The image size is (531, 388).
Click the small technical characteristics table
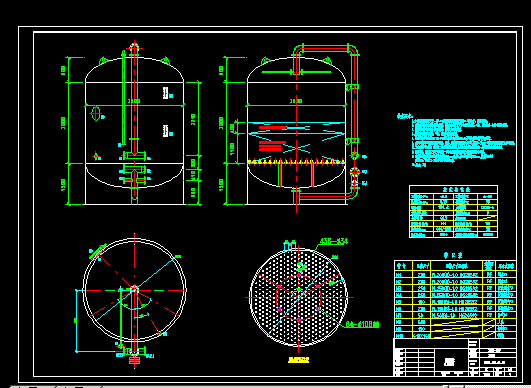coord(453,211)
